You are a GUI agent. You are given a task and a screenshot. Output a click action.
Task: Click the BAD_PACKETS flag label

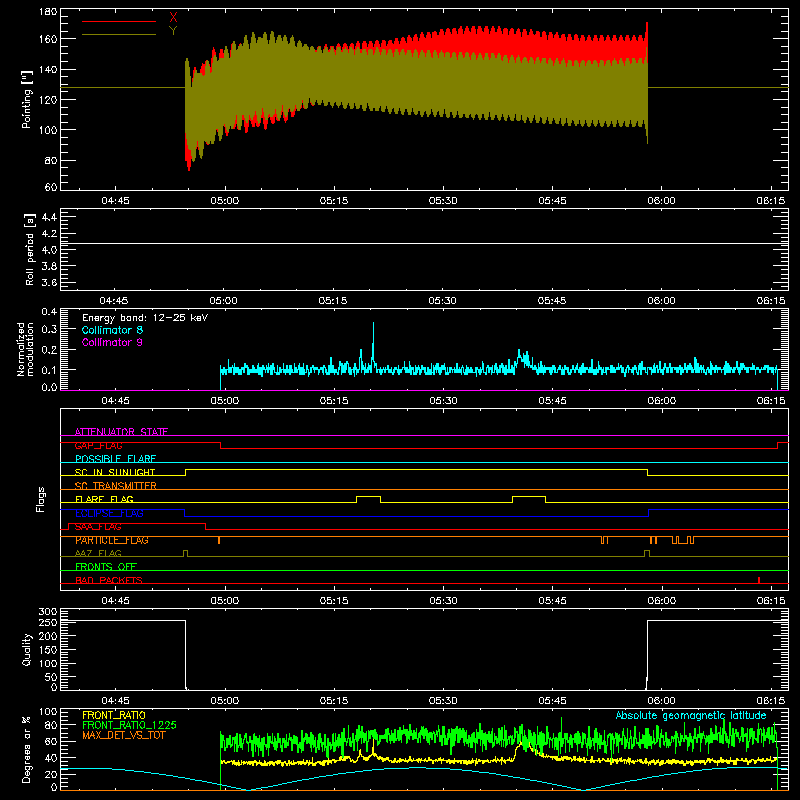tap(109, 580)
